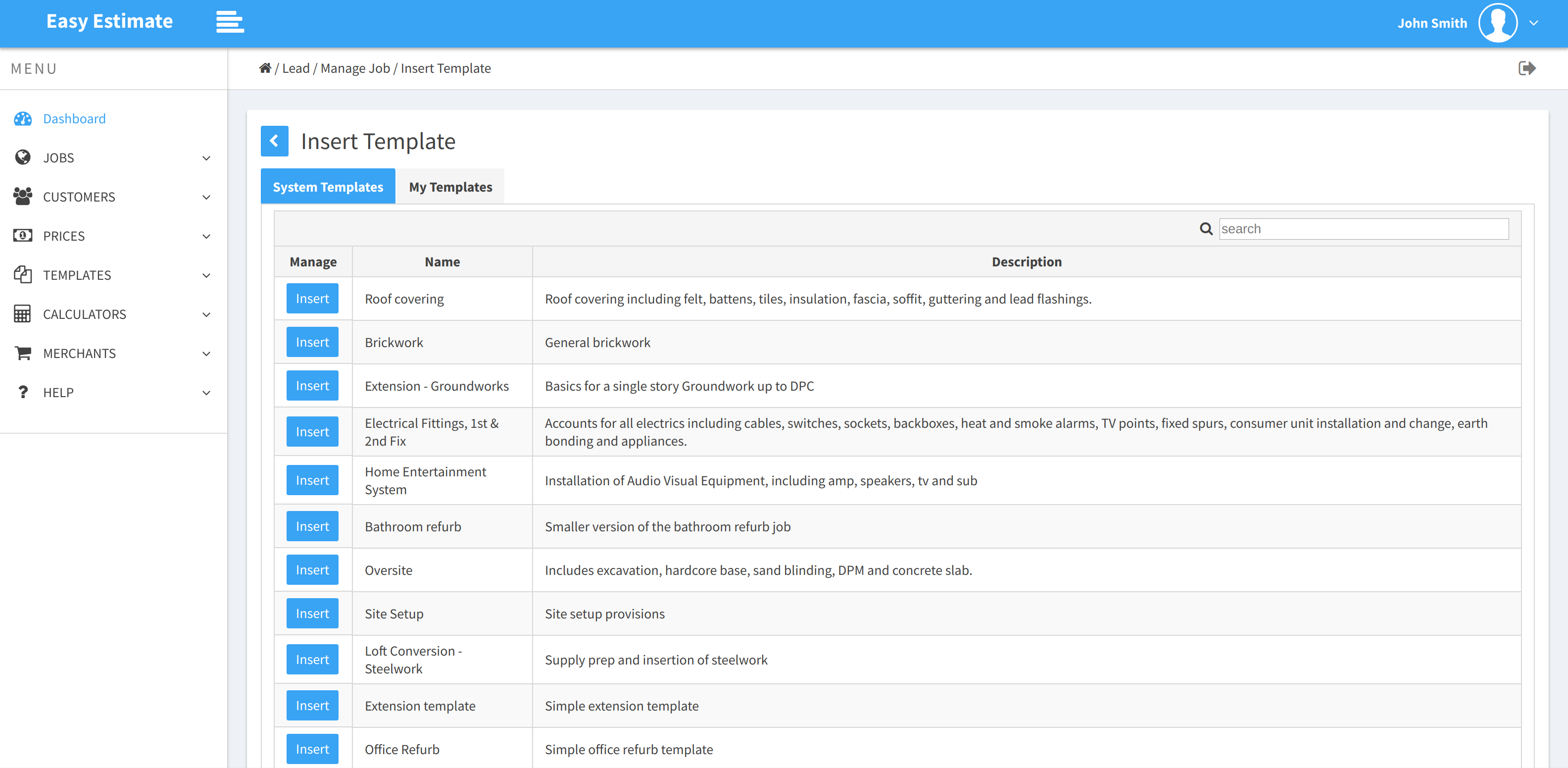Click the Jobs globe icon
Image resolution: width=1568 pixels, height=768 pixels.
pyautogui.click(x=23, y=158)
